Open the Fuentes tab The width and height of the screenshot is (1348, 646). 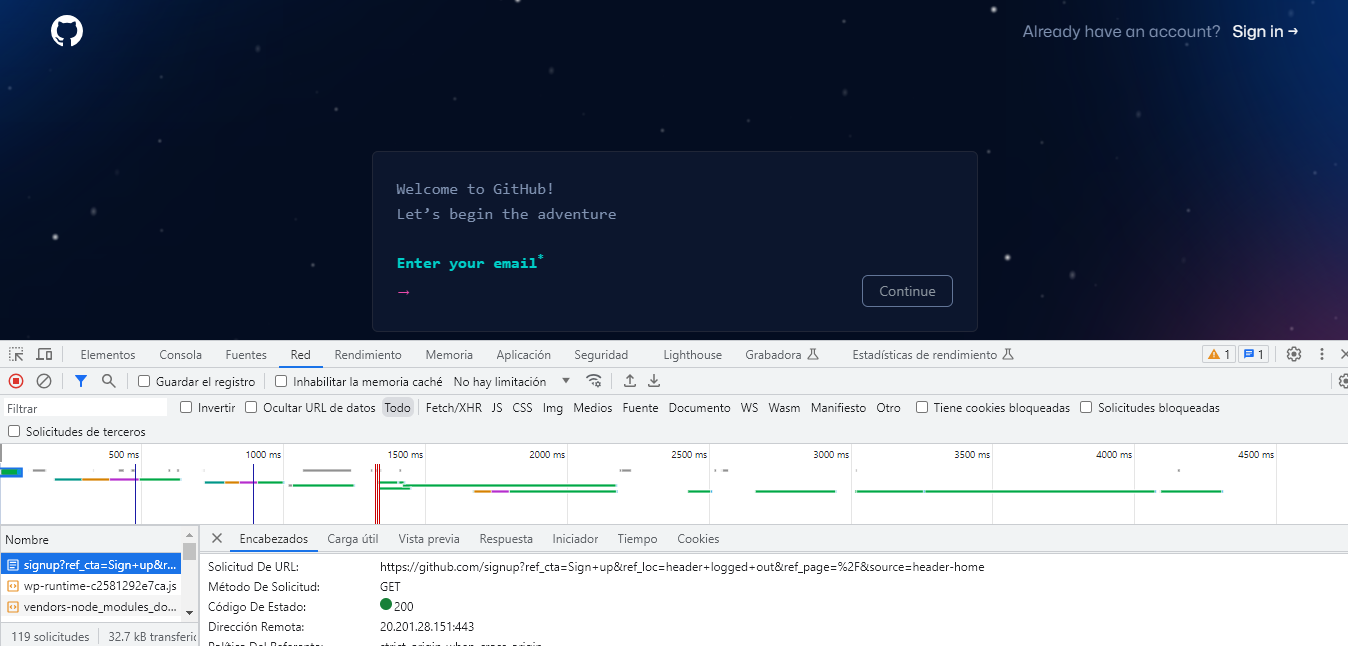click(246, 354)
